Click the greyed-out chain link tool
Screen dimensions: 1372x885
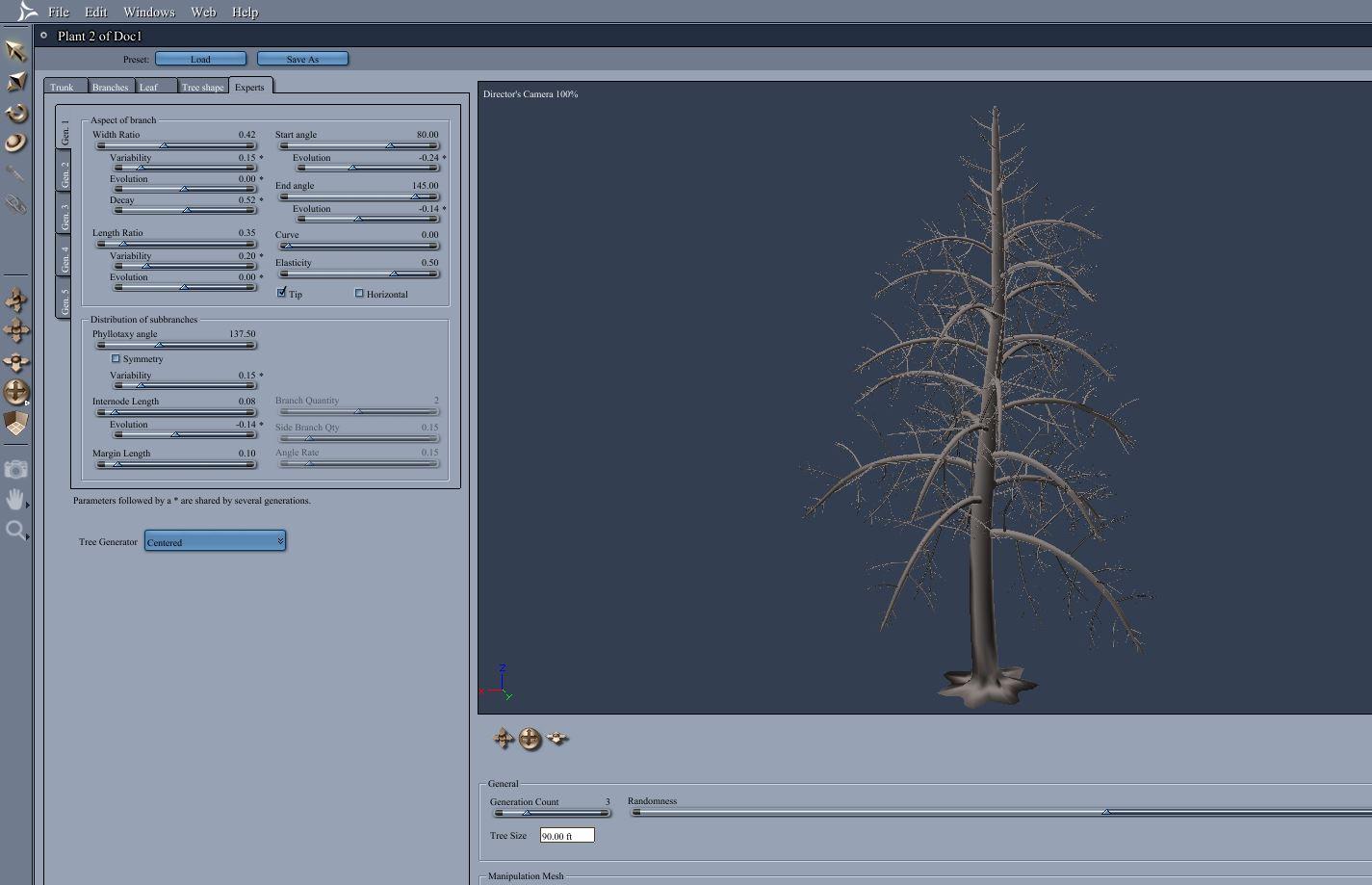[x=15, y=204]
